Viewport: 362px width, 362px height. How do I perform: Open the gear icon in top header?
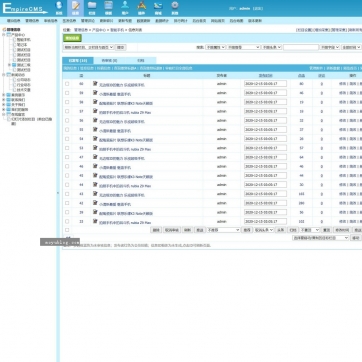tap(175, 5)
